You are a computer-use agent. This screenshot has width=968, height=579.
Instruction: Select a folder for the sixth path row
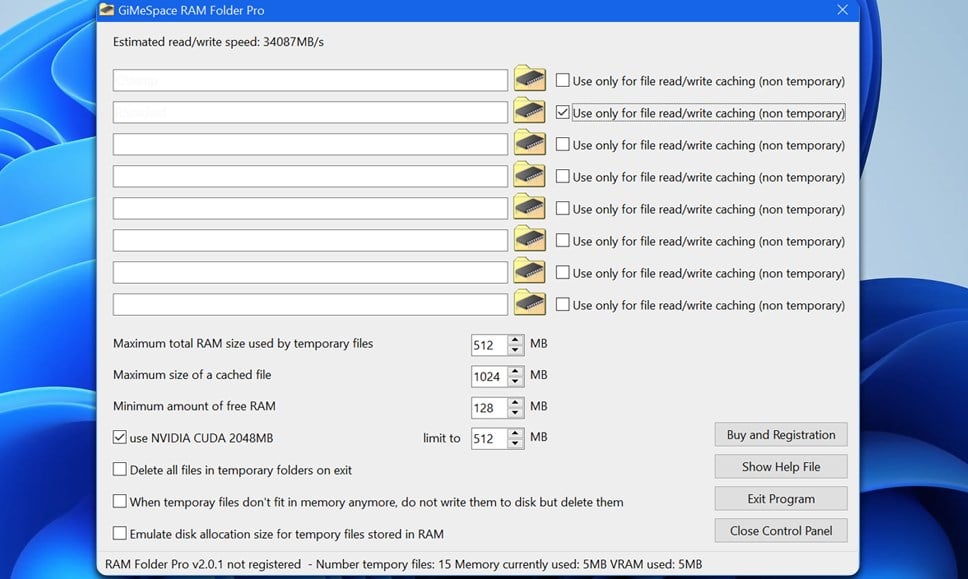tap(530, 240)
